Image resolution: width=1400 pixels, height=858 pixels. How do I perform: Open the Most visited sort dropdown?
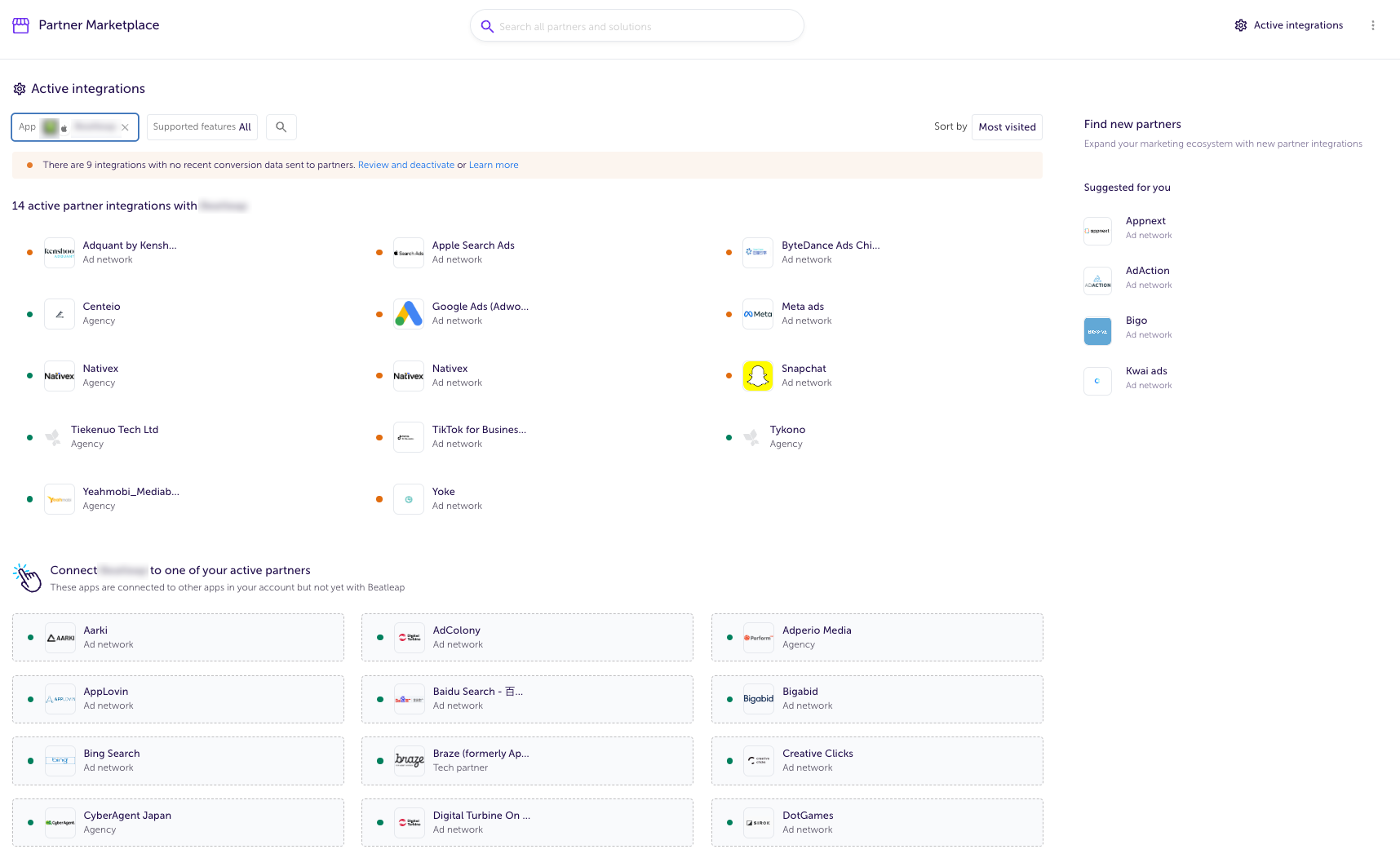point(1007,127)
